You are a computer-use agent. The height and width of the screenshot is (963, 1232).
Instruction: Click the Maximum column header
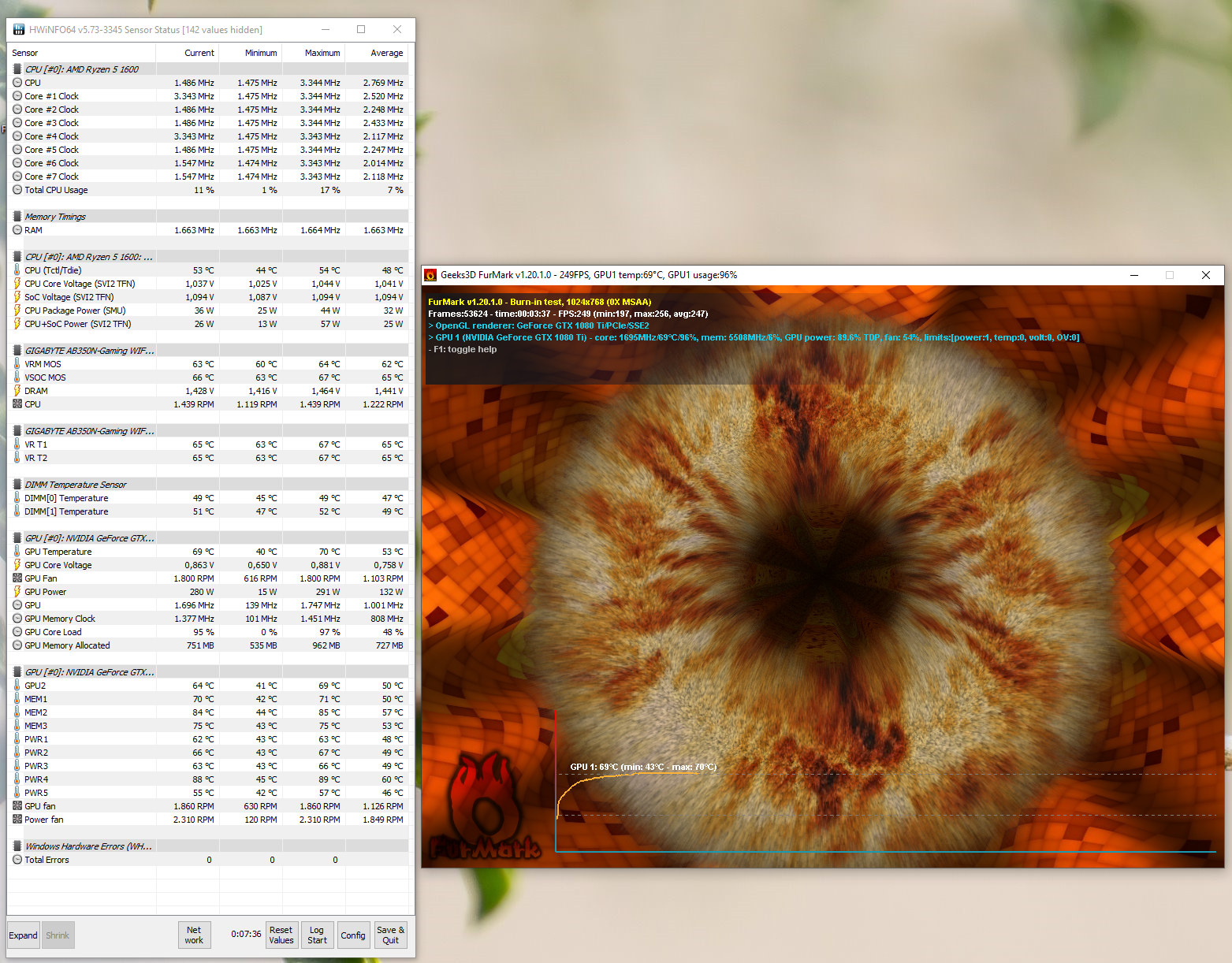314,53
